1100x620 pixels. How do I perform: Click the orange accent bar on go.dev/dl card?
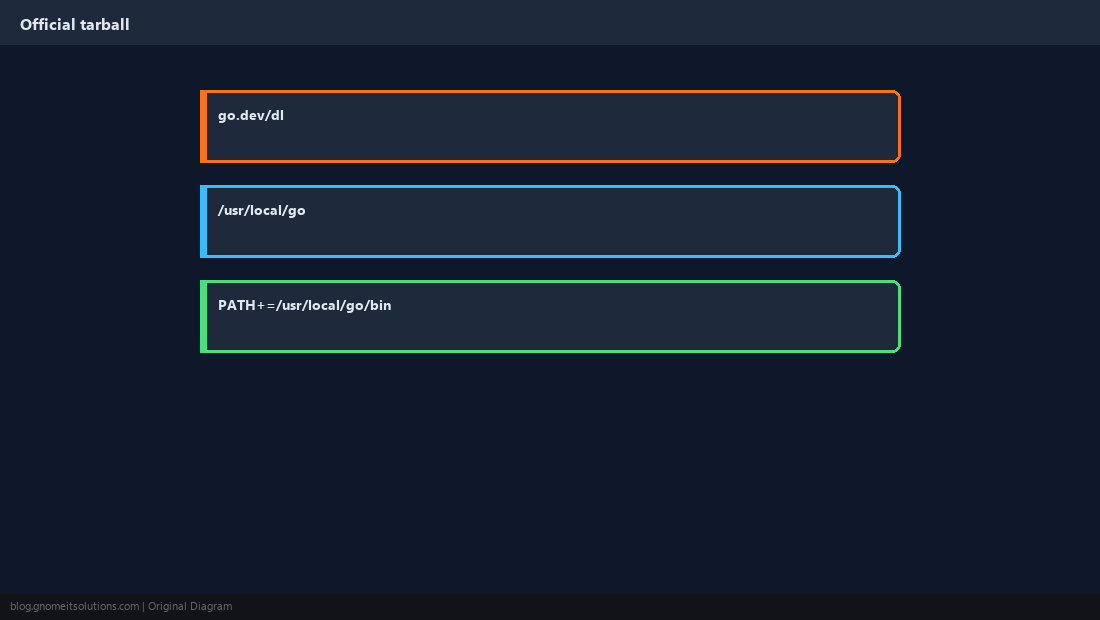pos(203,126)
